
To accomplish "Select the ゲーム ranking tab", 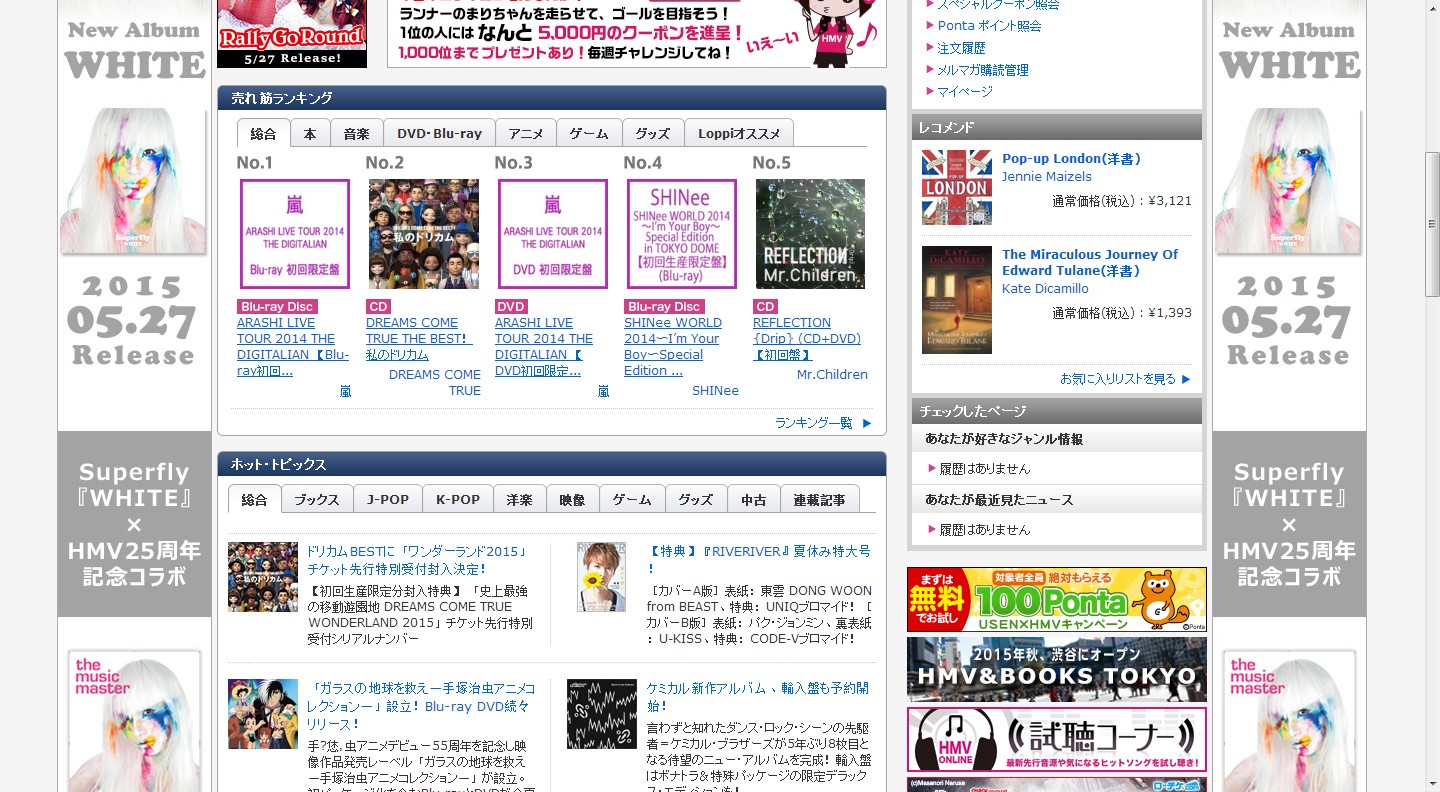I will (x=589, y=133).
